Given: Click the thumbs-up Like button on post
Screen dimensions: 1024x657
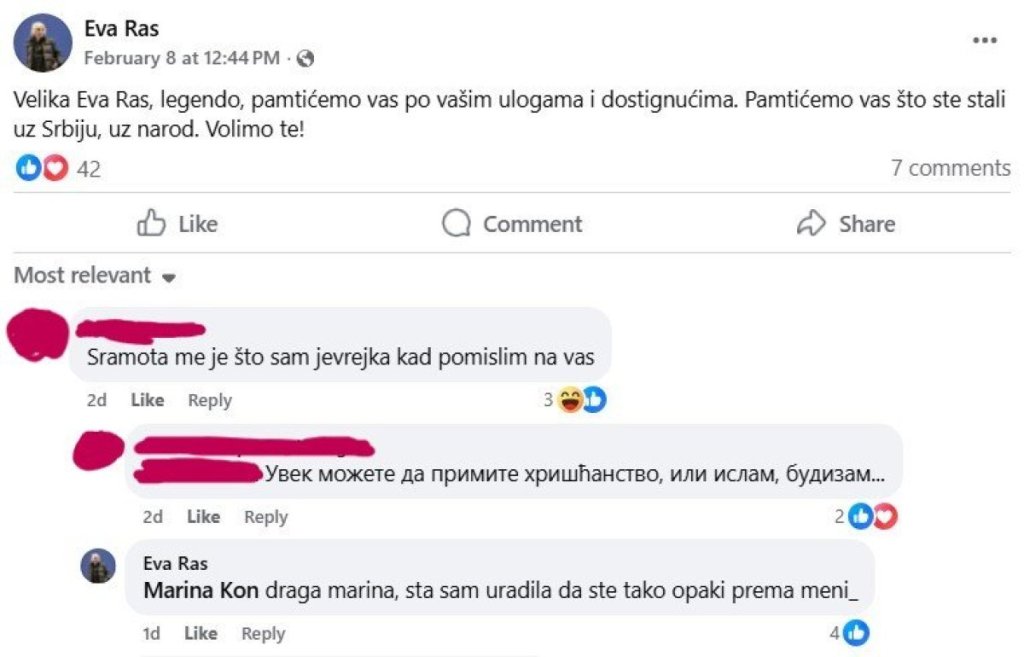Looking at the screenshot, I should tap(177, 224).
